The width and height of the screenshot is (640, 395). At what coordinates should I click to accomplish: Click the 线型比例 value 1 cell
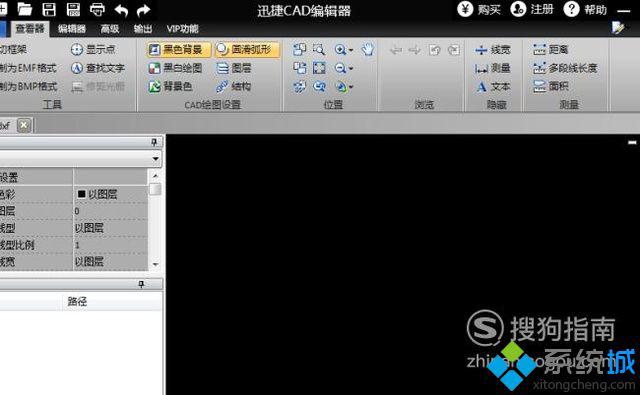(x=110, y=245)
